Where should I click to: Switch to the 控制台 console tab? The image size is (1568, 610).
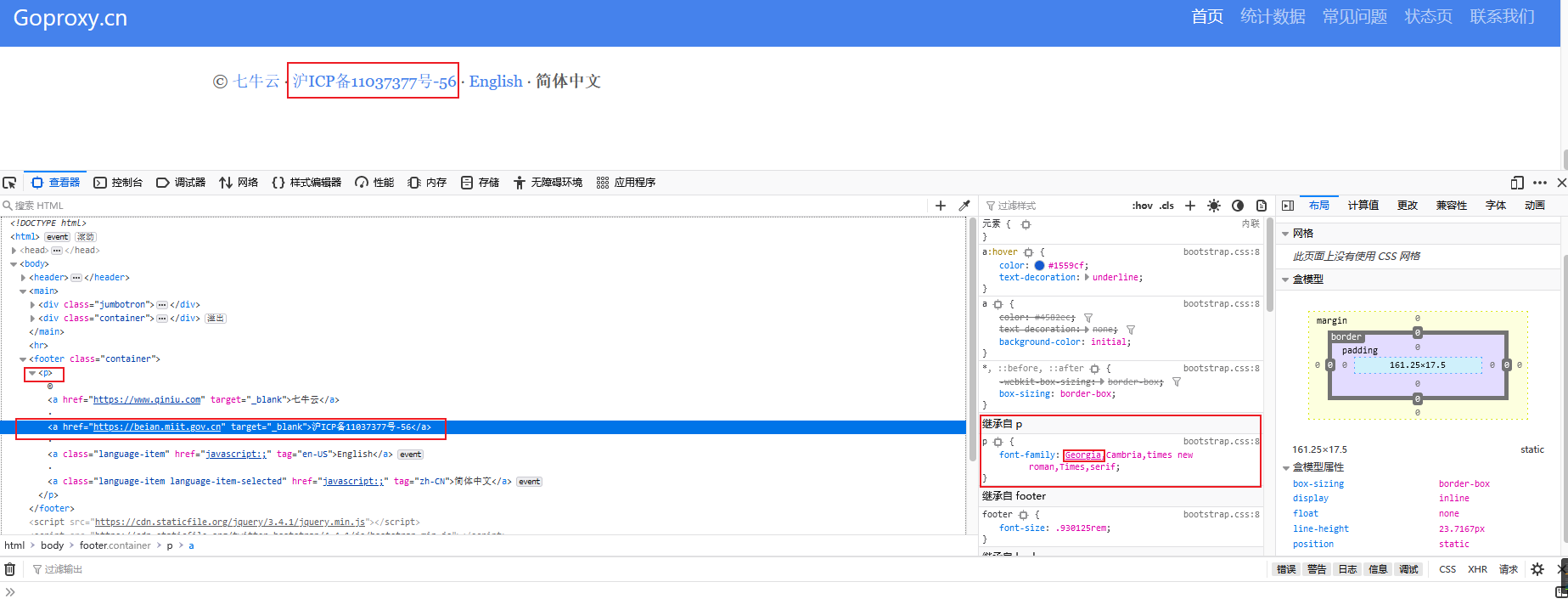pyautogui.click(x=118, y=183)
